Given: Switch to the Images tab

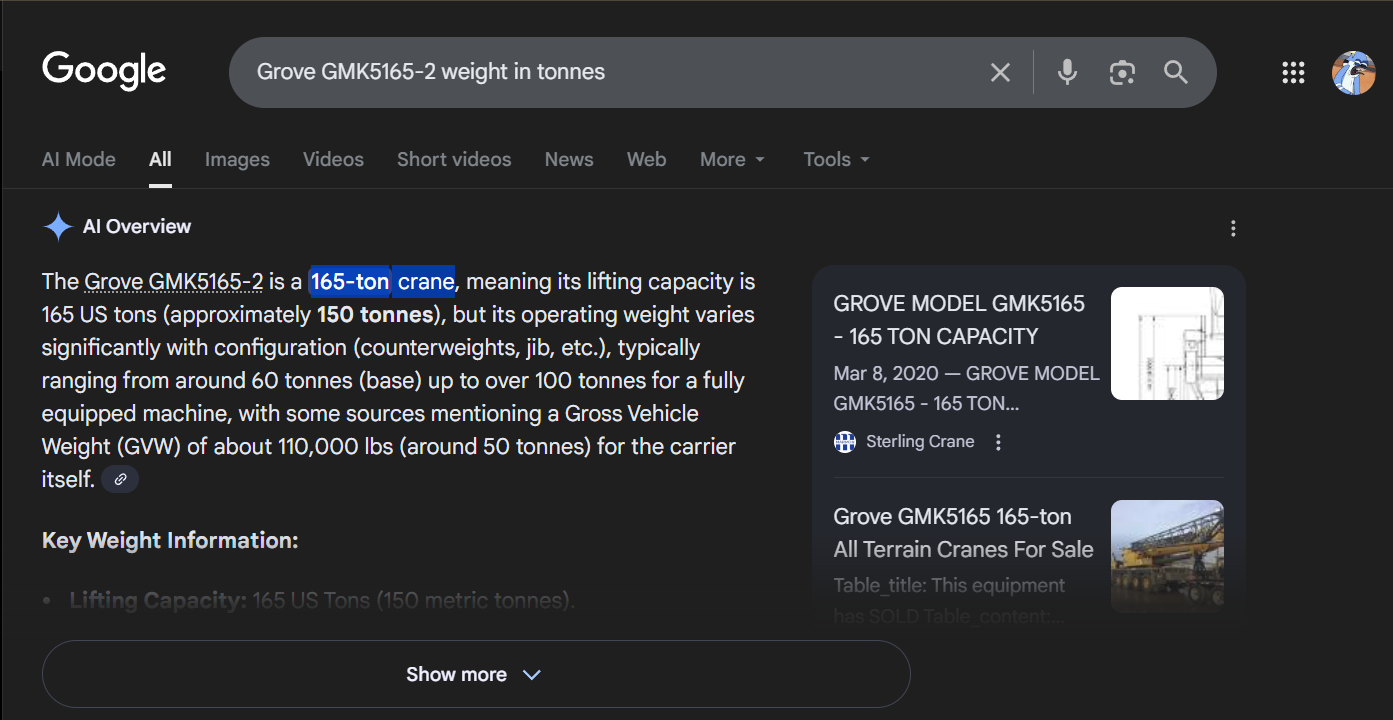Looking at the screenshot, I should pyautogui.click(x=237, y=159).
